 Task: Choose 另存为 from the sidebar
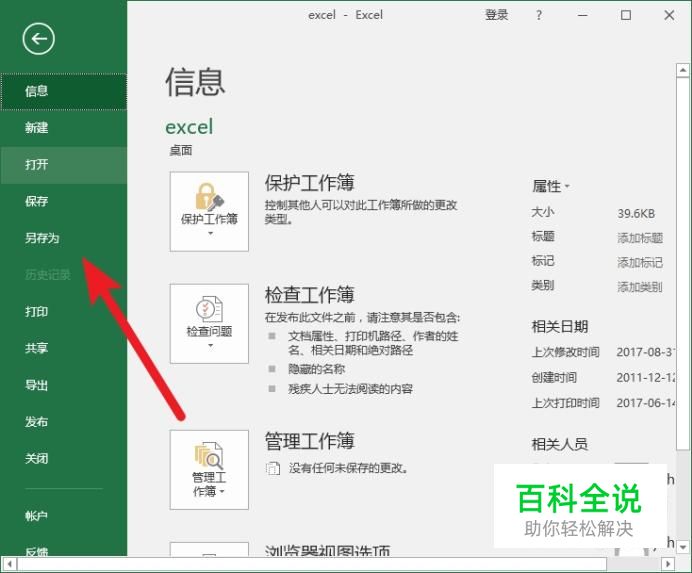click(64, 238)
